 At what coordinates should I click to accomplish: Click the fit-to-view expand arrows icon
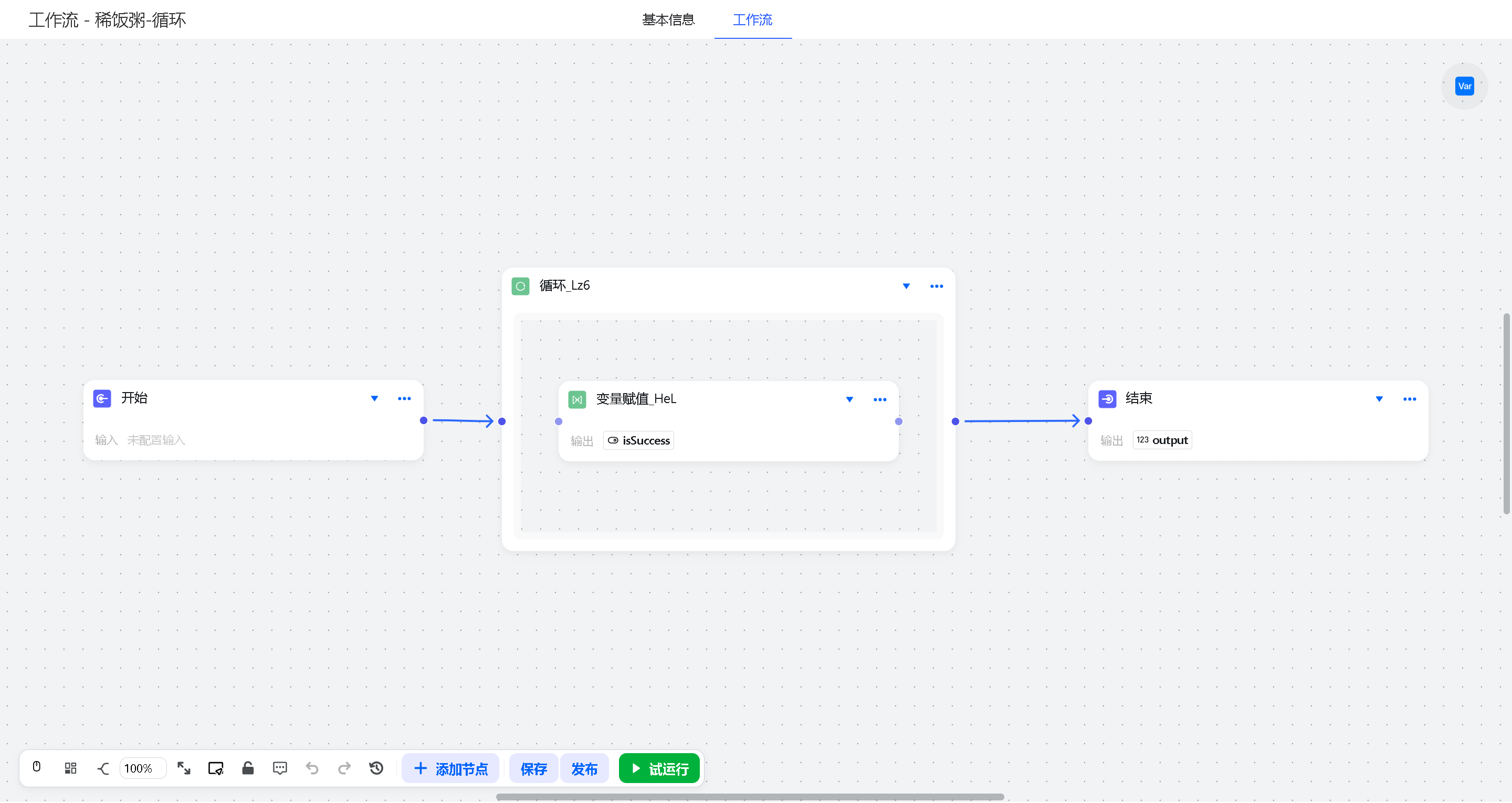(184, 768)
